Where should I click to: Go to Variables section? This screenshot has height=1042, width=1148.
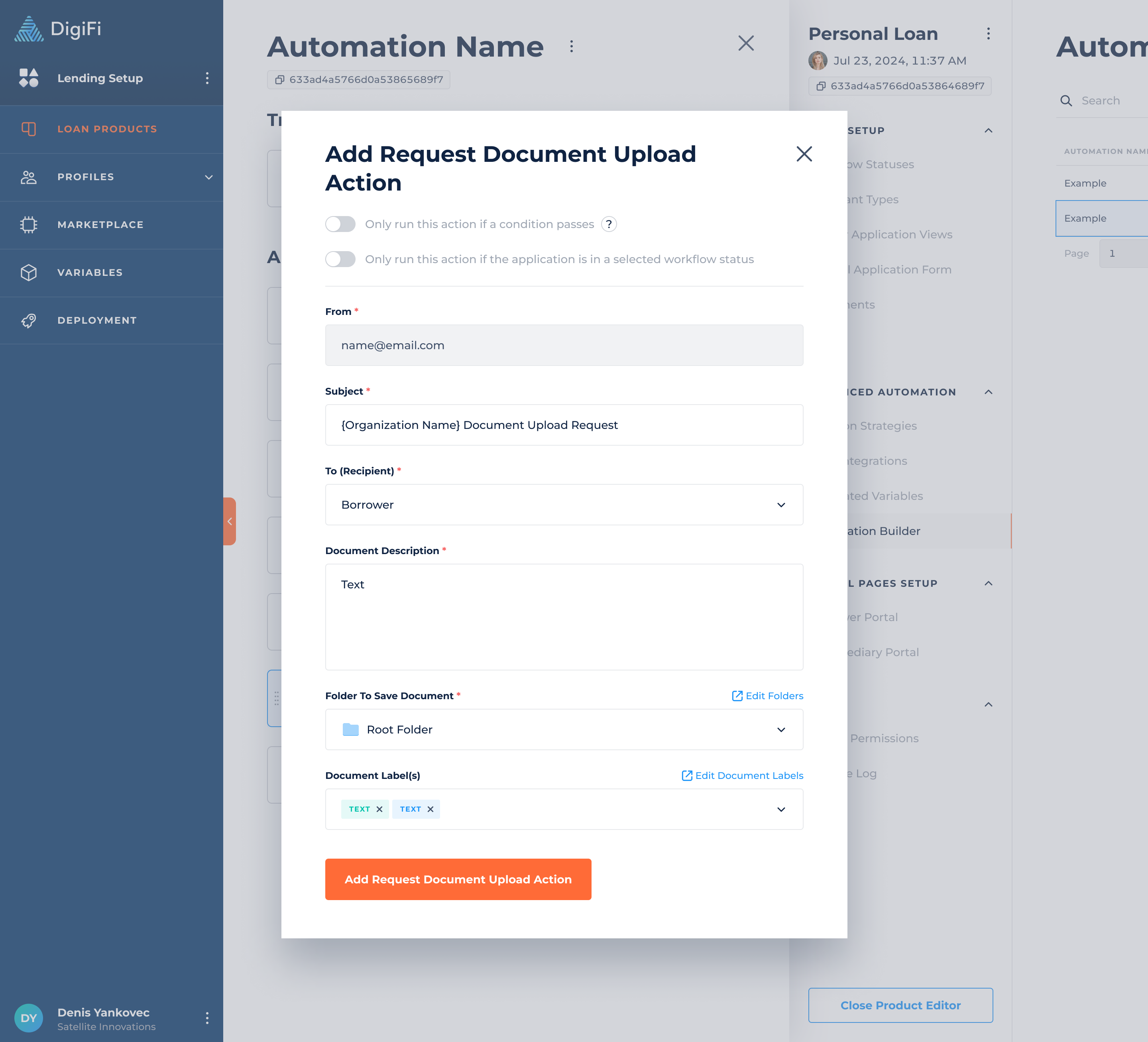pyautogui.click(x=90, y=273)
